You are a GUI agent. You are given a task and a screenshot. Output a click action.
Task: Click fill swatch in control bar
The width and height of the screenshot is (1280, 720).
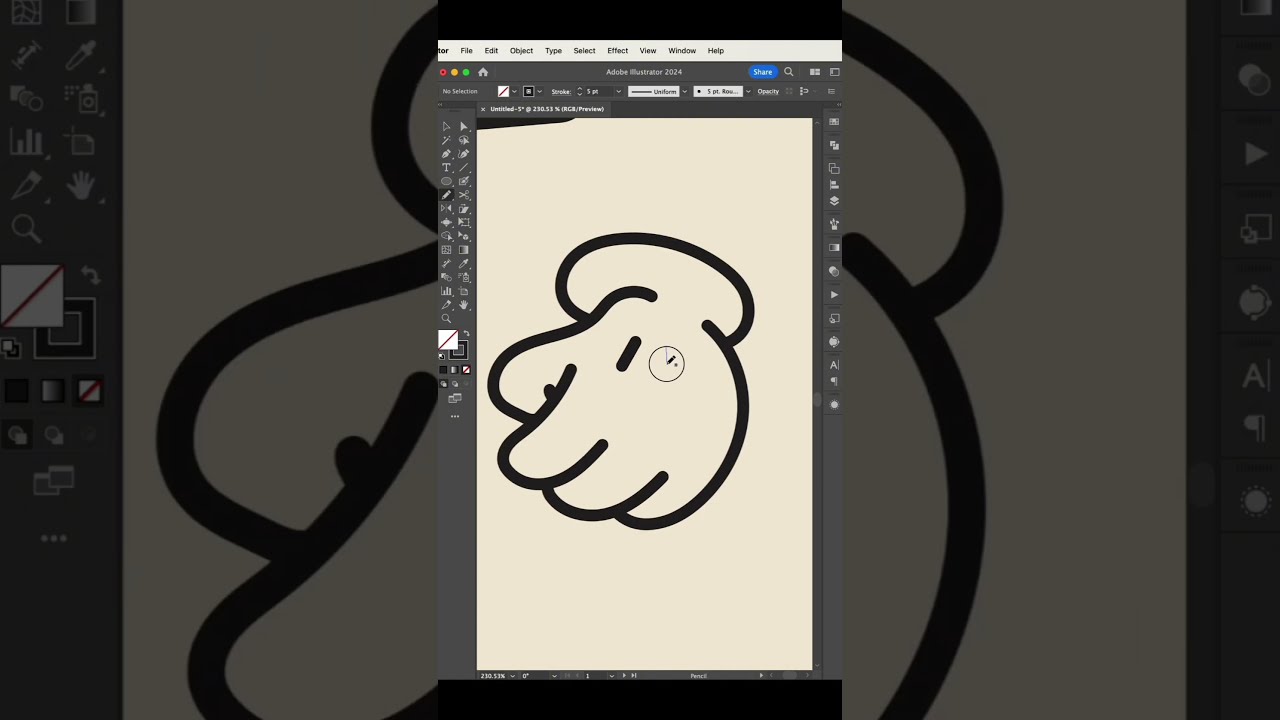[503, 92]
